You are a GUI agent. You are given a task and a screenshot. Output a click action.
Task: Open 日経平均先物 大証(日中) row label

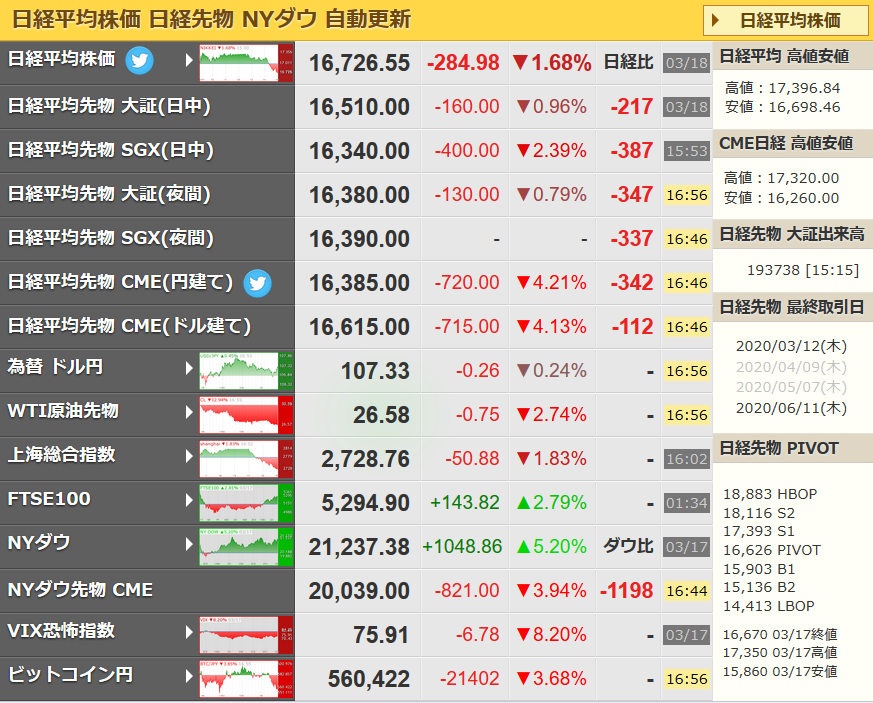(109, 106)
